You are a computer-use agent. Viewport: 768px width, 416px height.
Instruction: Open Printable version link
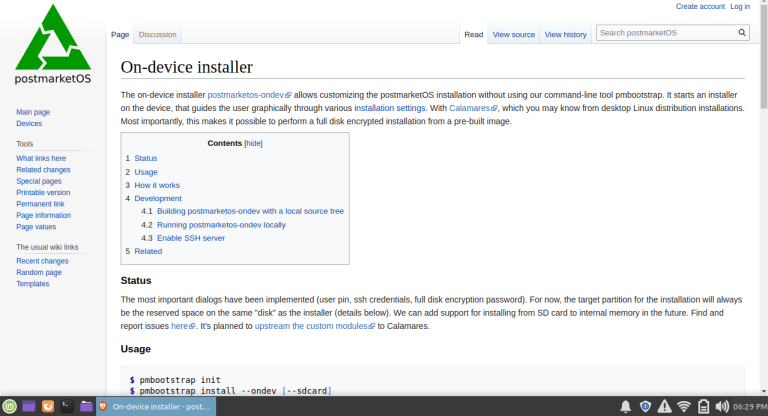(43, 193)
